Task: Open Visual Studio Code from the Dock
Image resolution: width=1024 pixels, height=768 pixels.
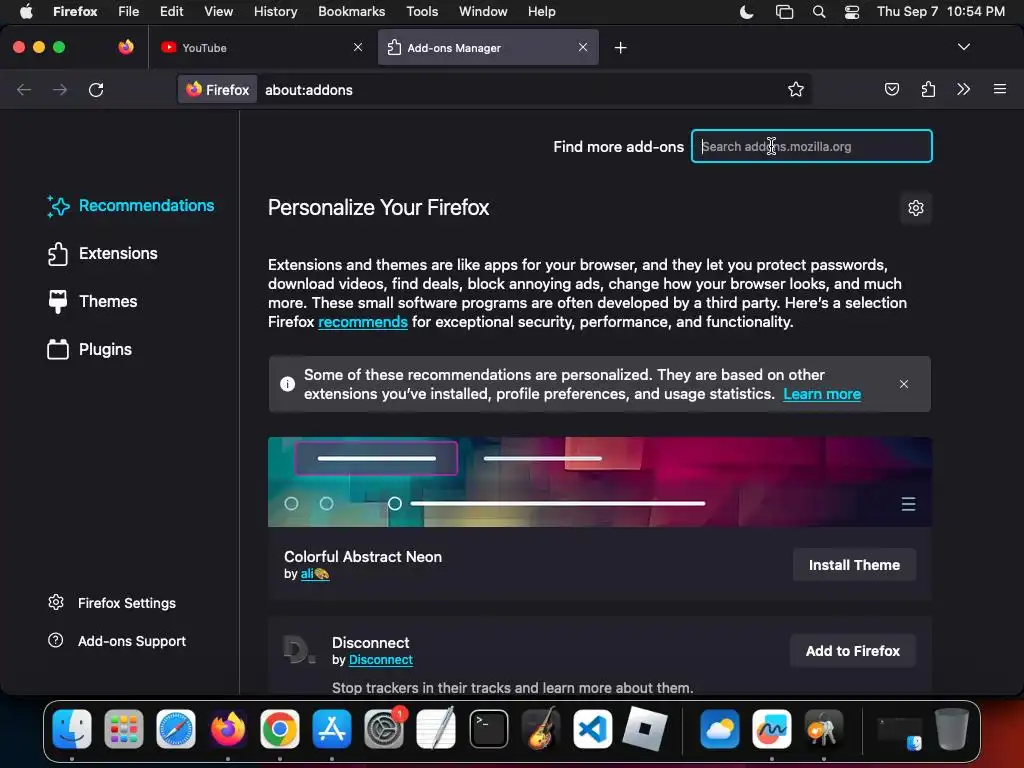Action: coord(593,728)
